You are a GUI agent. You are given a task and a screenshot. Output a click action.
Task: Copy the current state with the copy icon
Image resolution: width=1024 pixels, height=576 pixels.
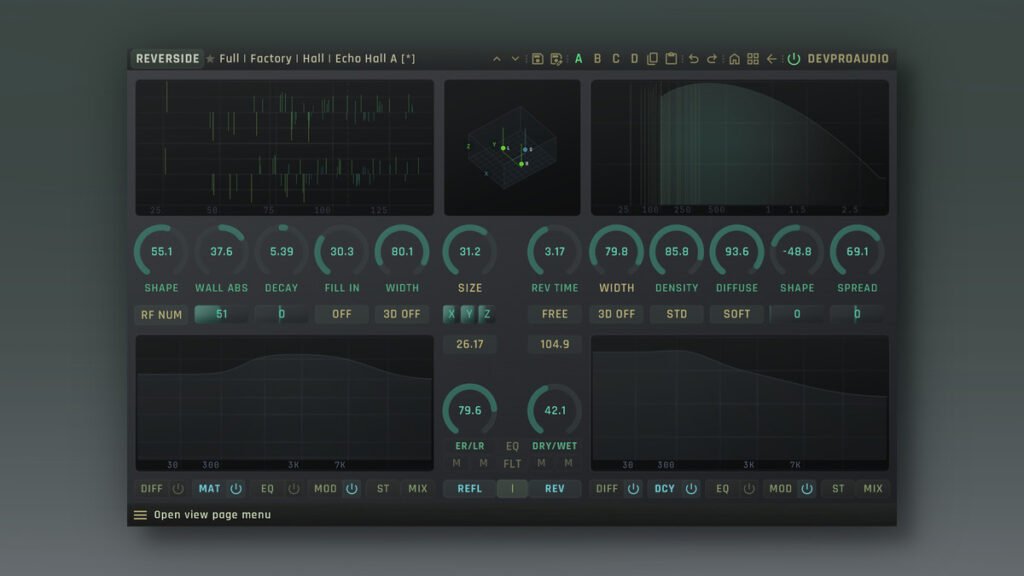click(652, 59)
